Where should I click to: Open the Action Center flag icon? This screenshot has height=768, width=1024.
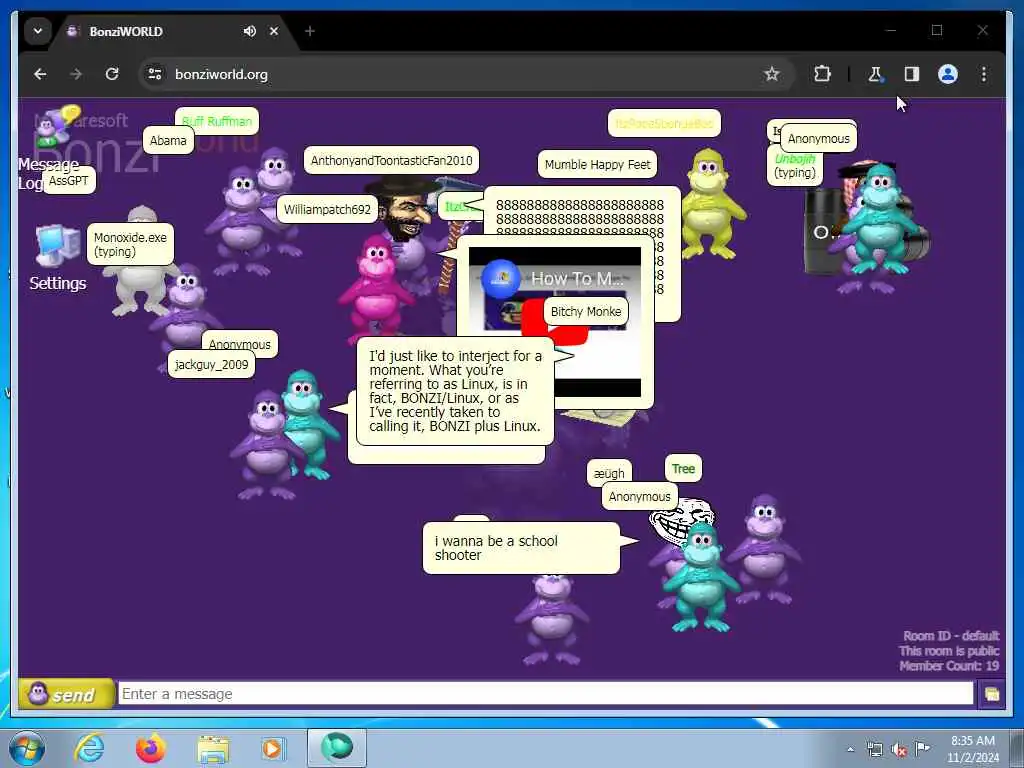click(x=922, y=749)
